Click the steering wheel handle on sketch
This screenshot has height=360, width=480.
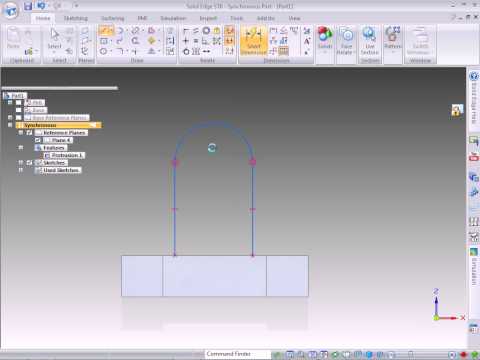point(212,148)
